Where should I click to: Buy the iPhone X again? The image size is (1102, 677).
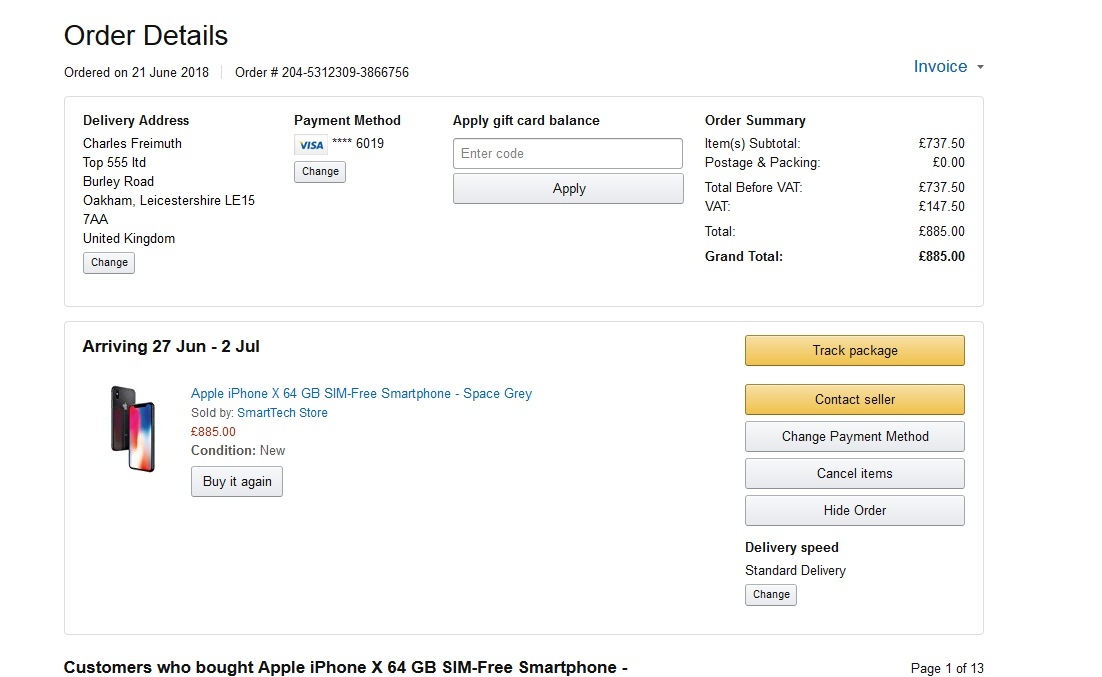pos(237,482)
